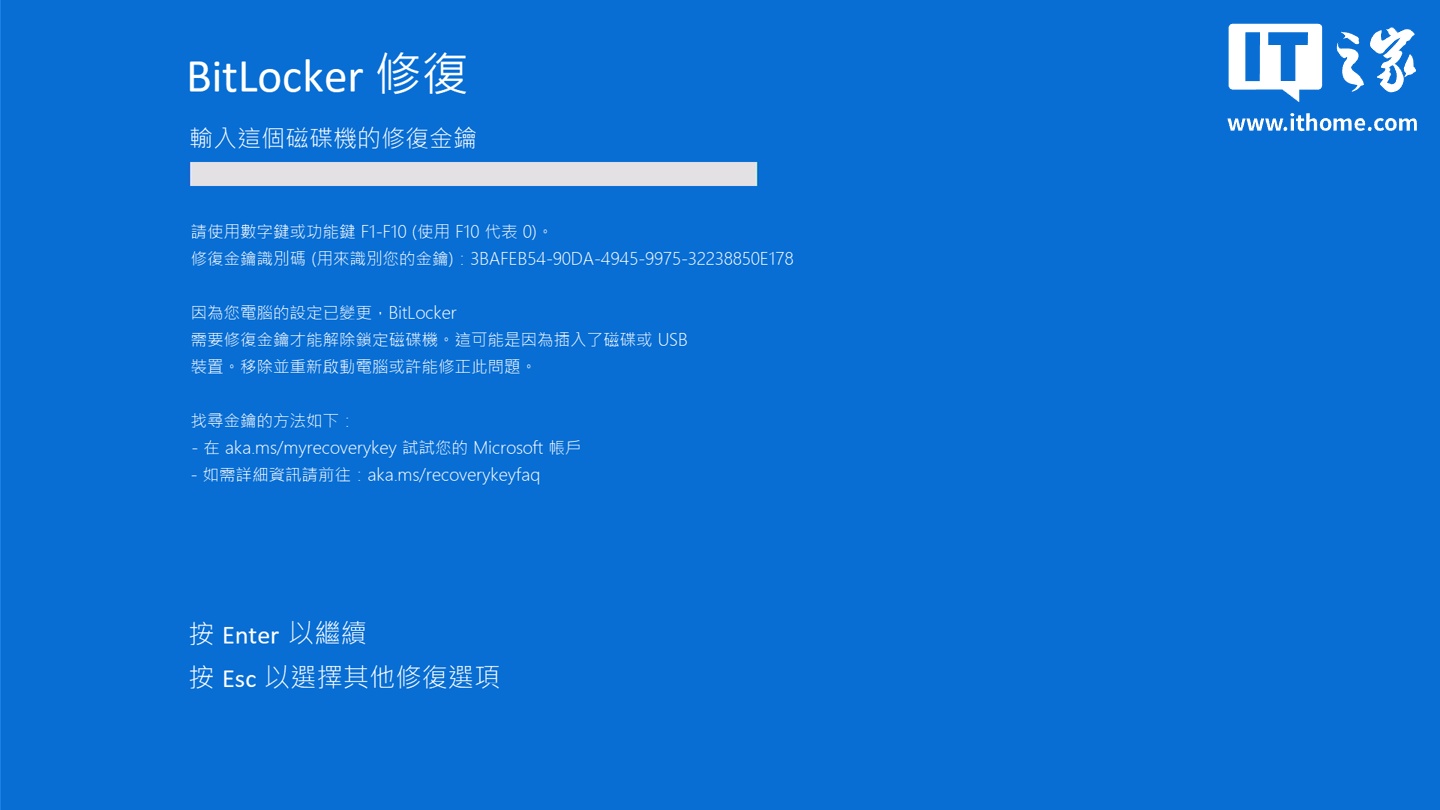Click the BitLocker 修復 title heading

328,75
